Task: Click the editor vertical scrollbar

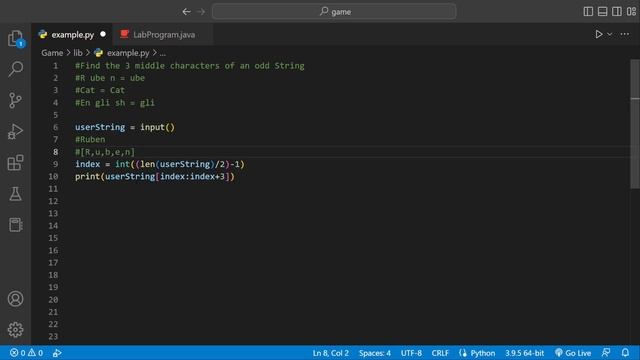Action: click(635, 124)
